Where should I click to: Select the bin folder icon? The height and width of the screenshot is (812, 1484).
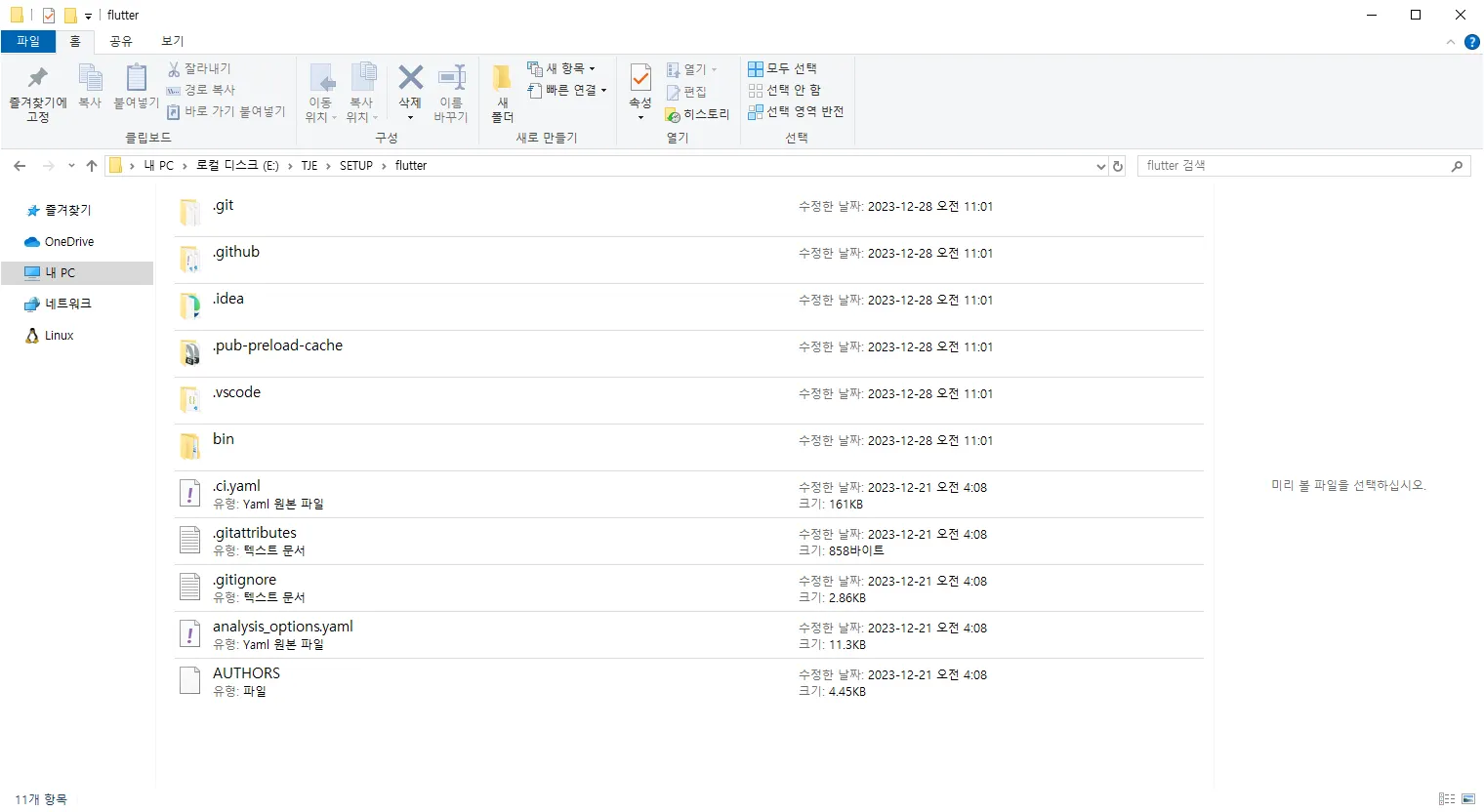(190, 447)
